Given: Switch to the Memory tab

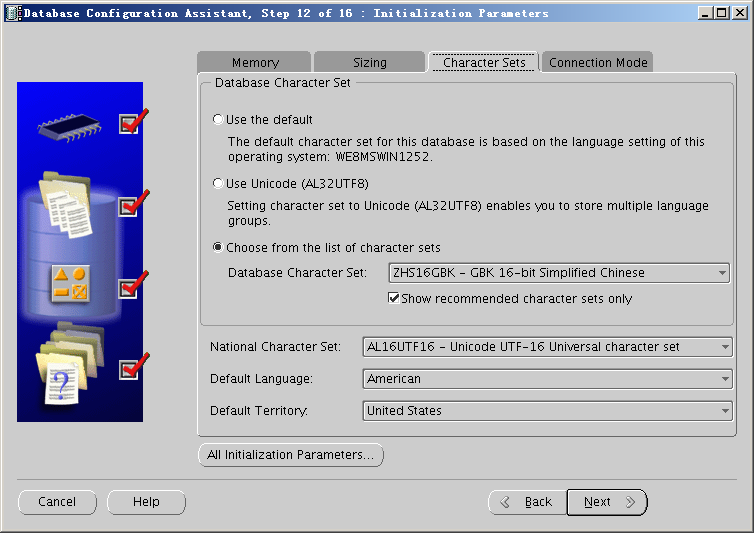Looking at the screenshot, I should point(255,62).
